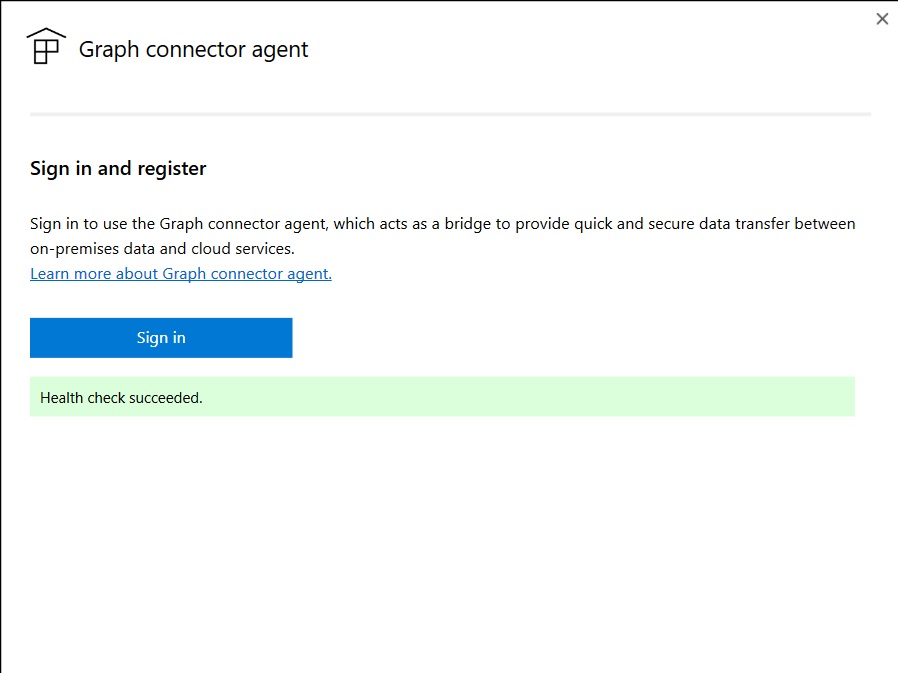Click the connector agent house-shaped emblem
898x673 pixels.
click(45, 45)
